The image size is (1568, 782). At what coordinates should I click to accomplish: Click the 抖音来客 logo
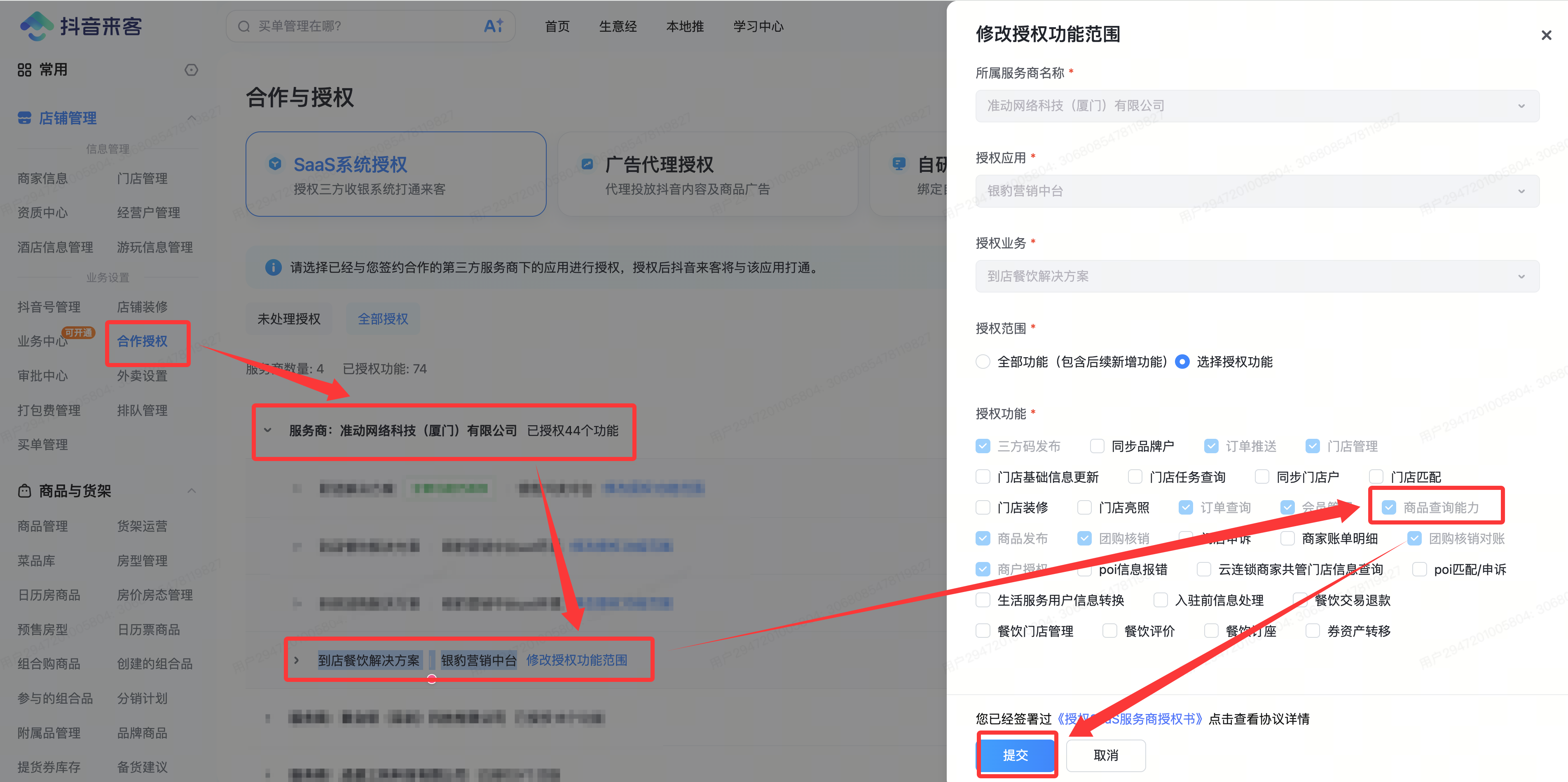pyautogui.click(x=81, y=26)
